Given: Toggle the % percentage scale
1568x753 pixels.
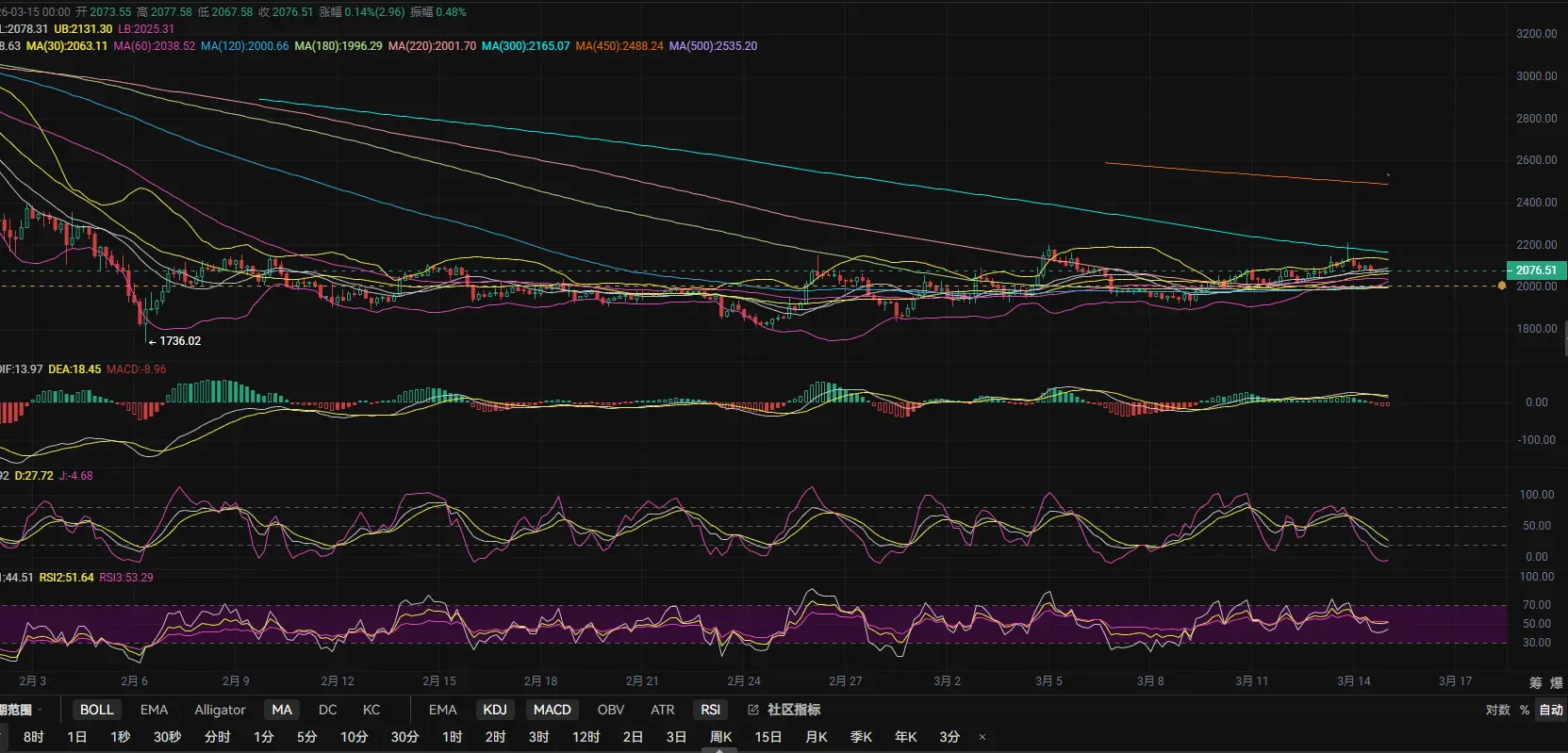Looking at the screenshot, I should point(1524,710).
